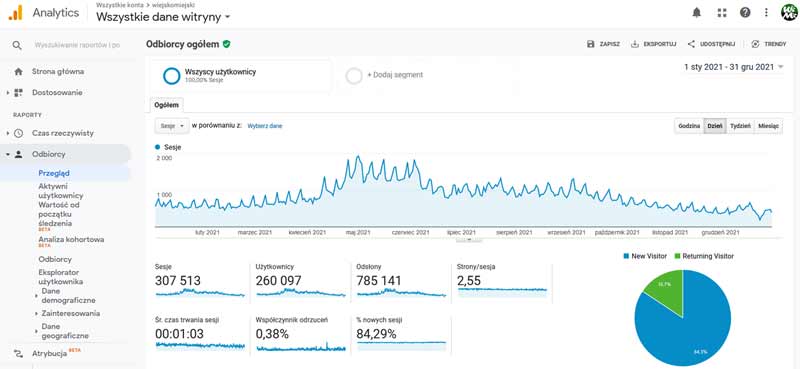Open the Google apps grid icon
The width and height of the screenshot is (800, 369).
coord(721,13)
